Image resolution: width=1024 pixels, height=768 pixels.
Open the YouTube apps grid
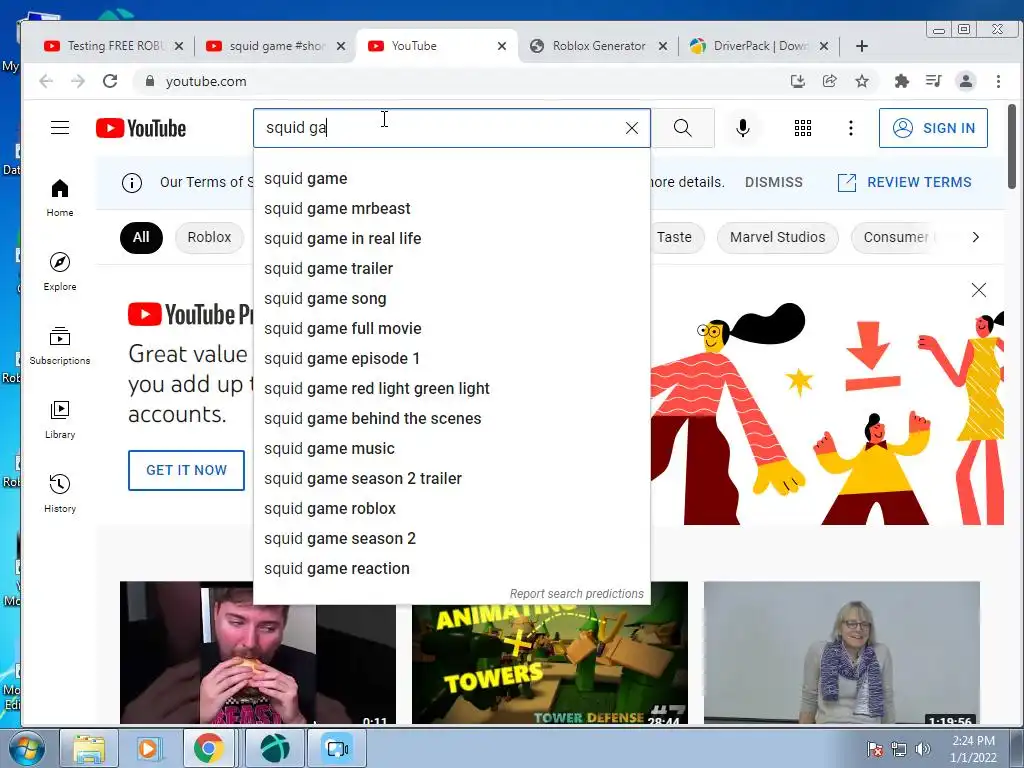tap(803, 128)
